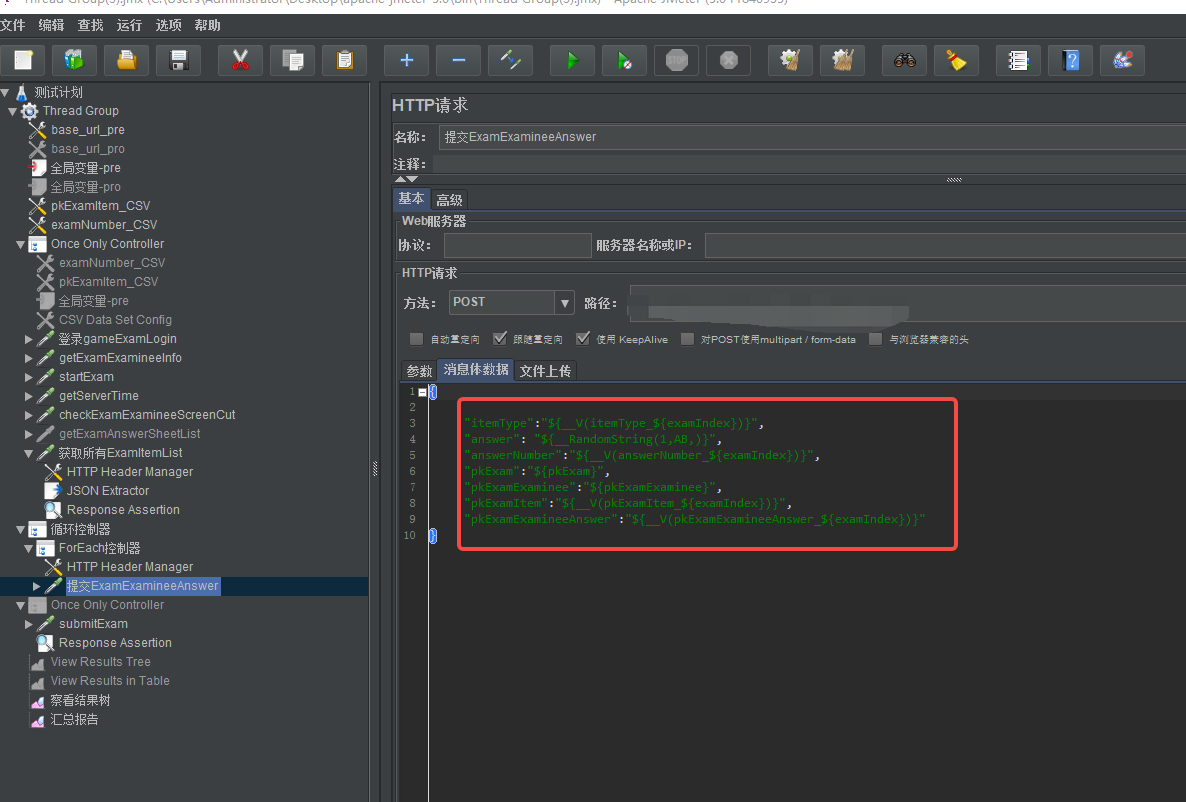Click the 名称 name input field

(812, 137)
